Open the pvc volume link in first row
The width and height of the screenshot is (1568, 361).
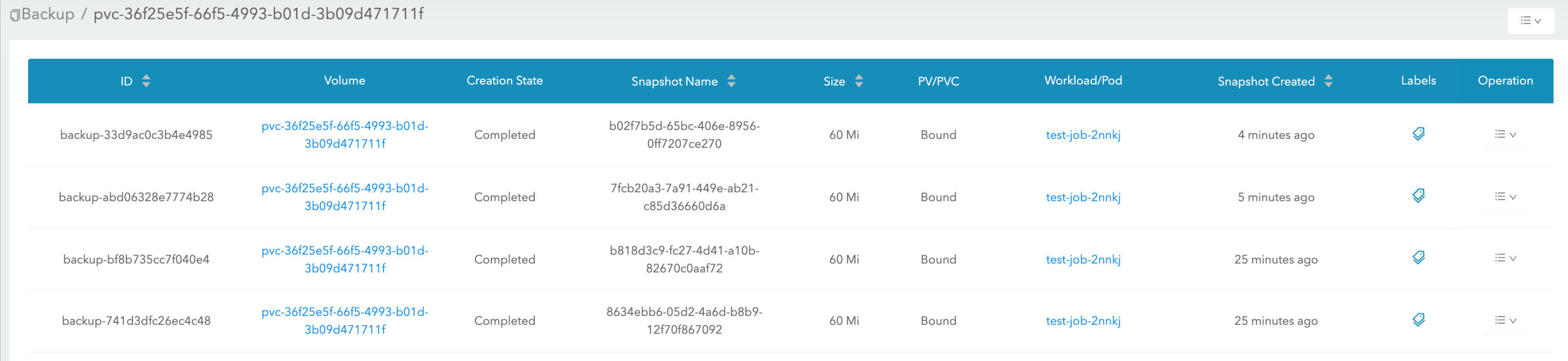pyautogui.click(x=345, y=135)
